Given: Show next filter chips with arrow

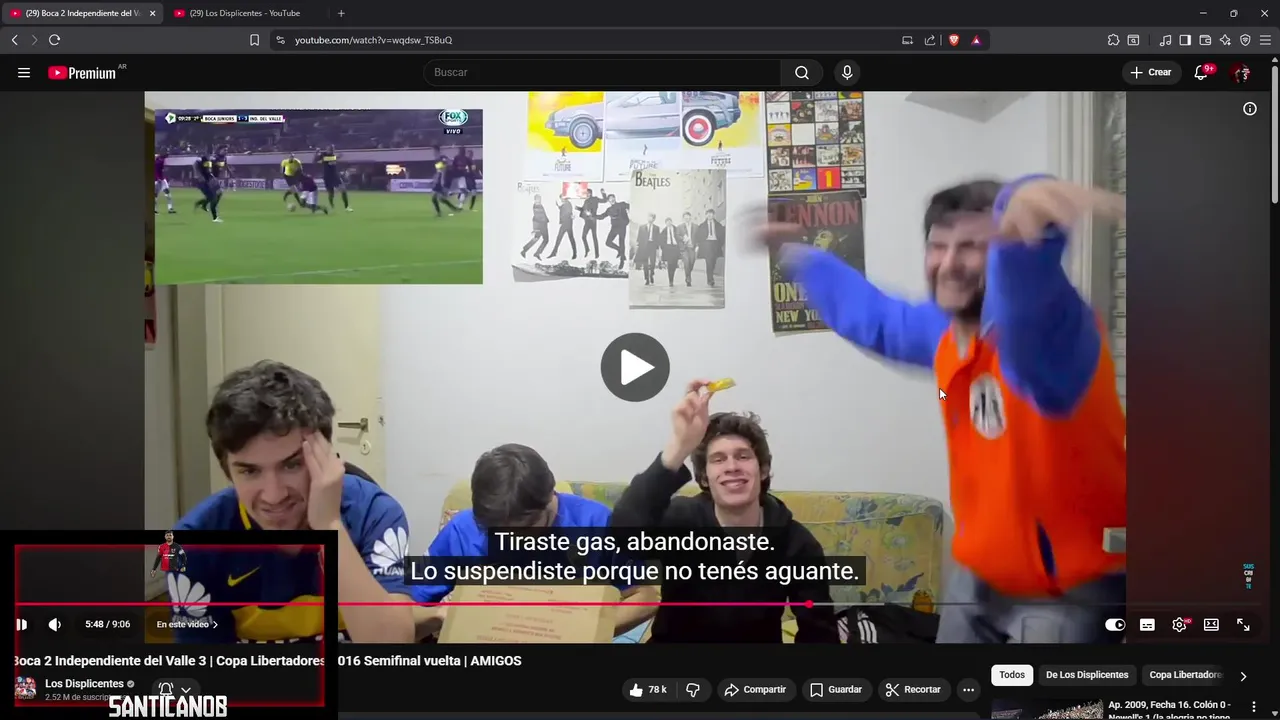Looking at the screenshot, I should (x=1243, y=676).
